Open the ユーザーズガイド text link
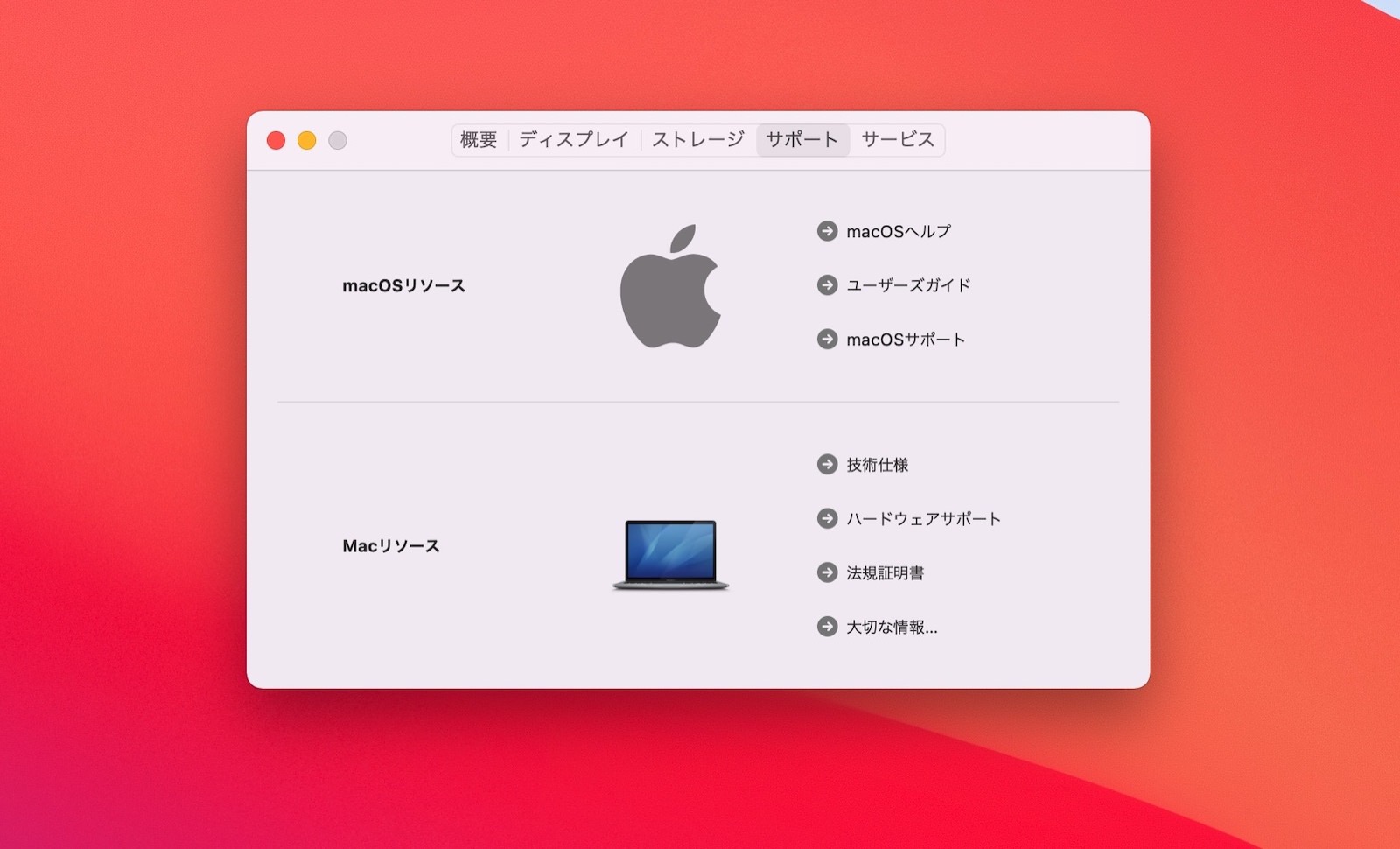Screen dimensions: 1400x849 tap(908, 285)
